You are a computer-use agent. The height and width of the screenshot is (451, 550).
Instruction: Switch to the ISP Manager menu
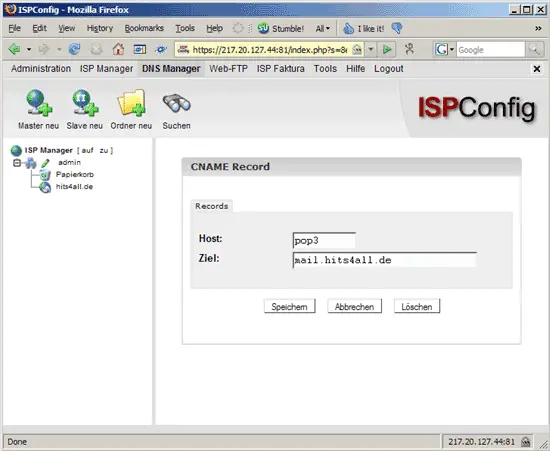(106, 69)
